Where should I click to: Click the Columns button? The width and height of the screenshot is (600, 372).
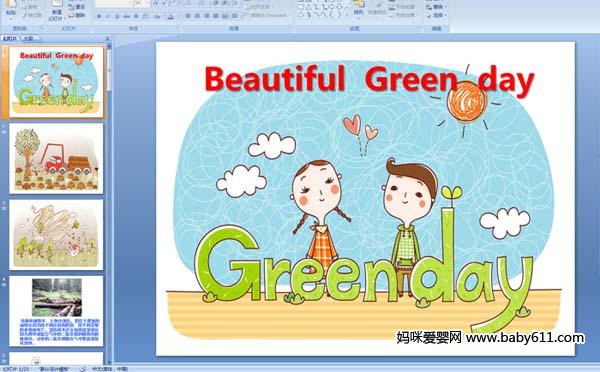[x=235, y=16]
